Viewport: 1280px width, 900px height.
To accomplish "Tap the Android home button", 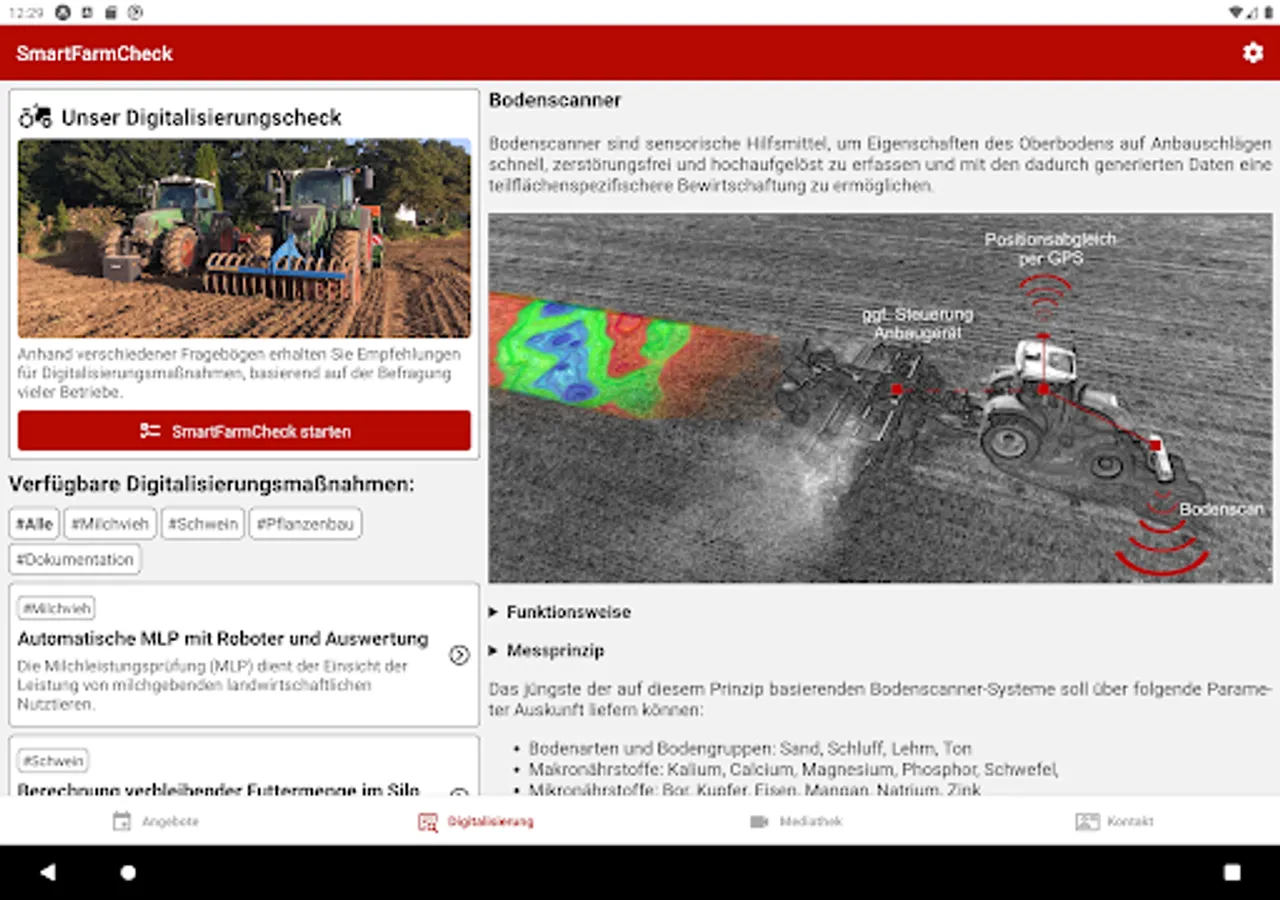I will 128,872.
